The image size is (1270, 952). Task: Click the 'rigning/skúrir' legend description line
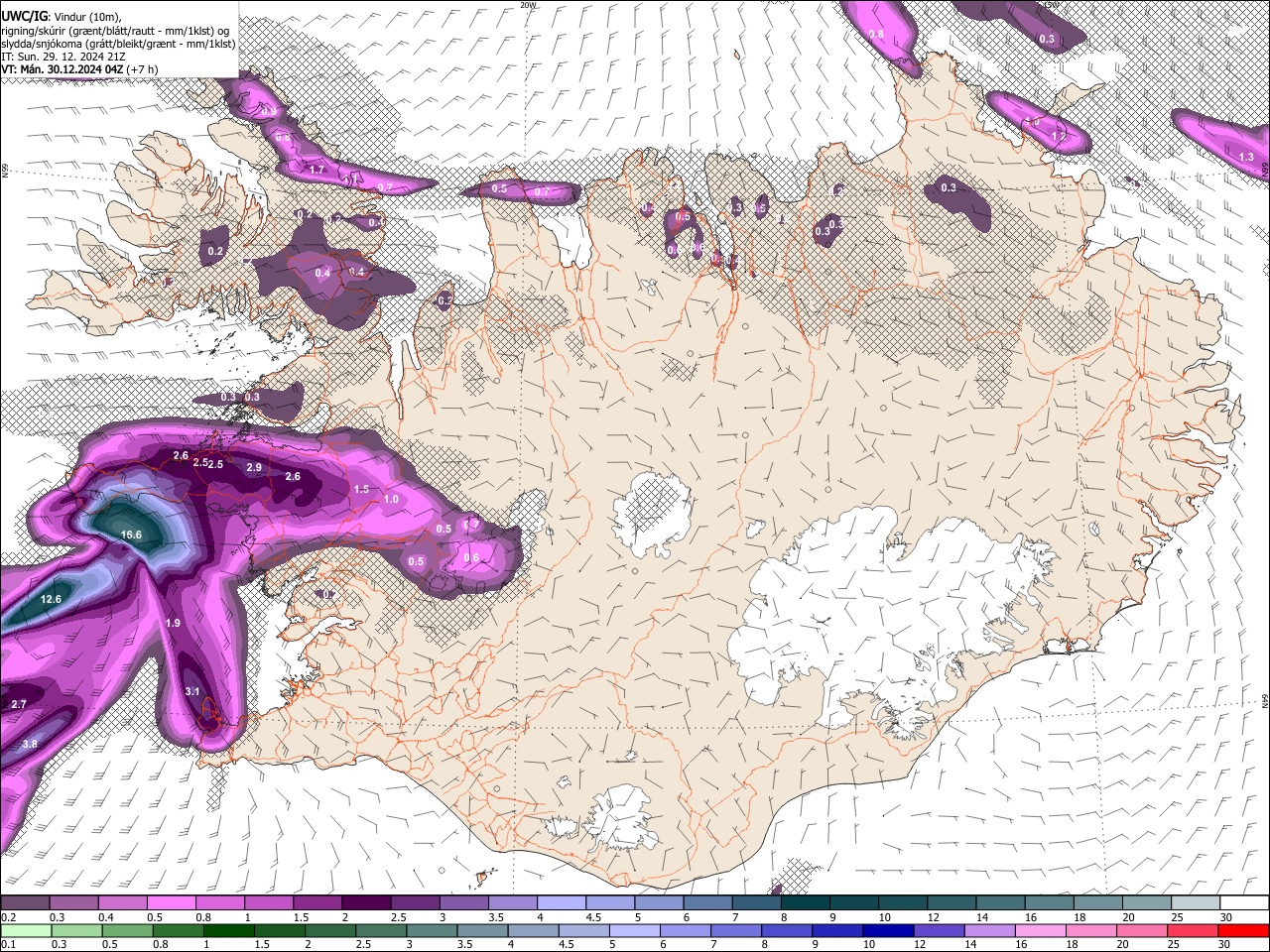(114, 31)
